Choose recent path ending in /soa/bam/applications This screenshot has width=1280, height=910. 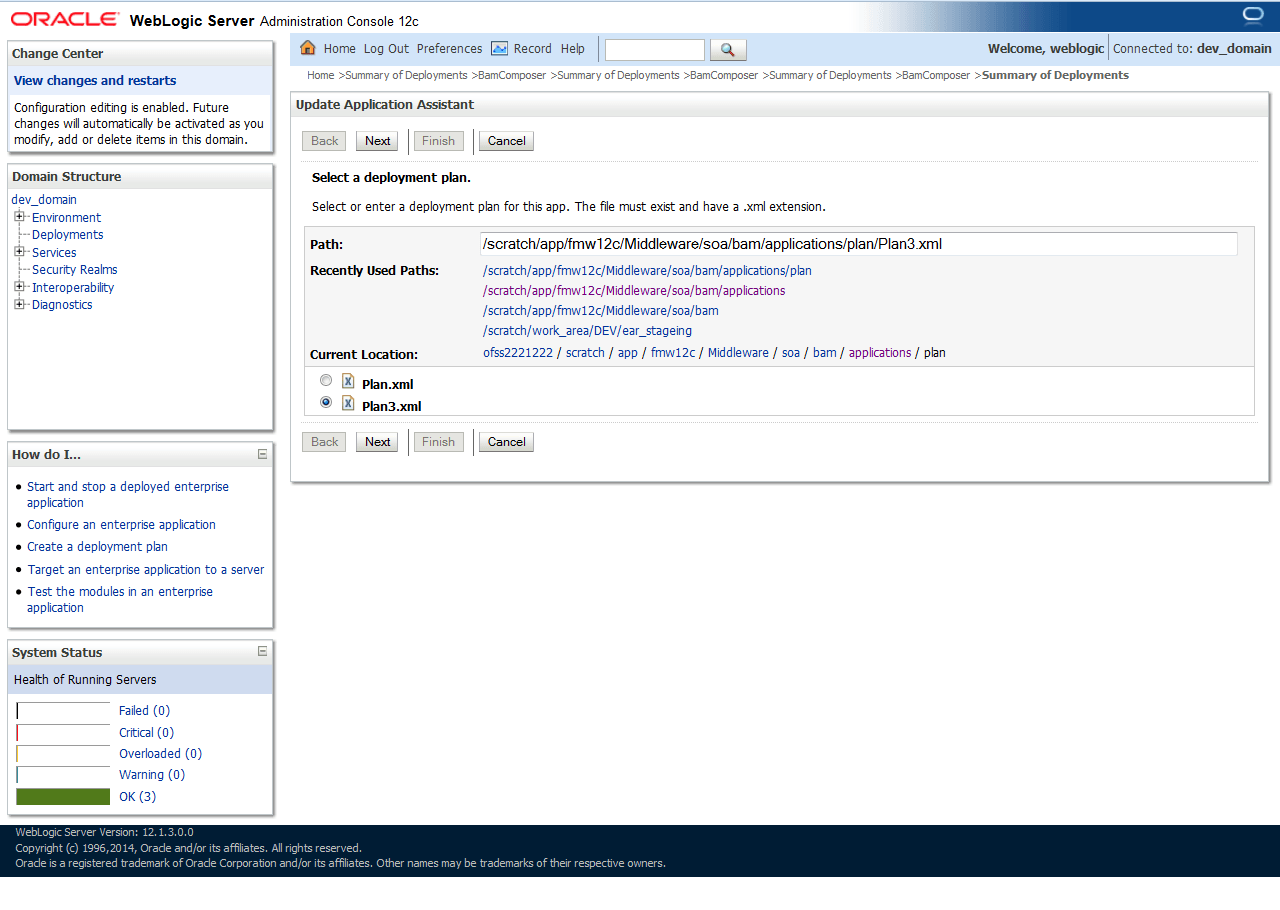(x=634, y=291)
